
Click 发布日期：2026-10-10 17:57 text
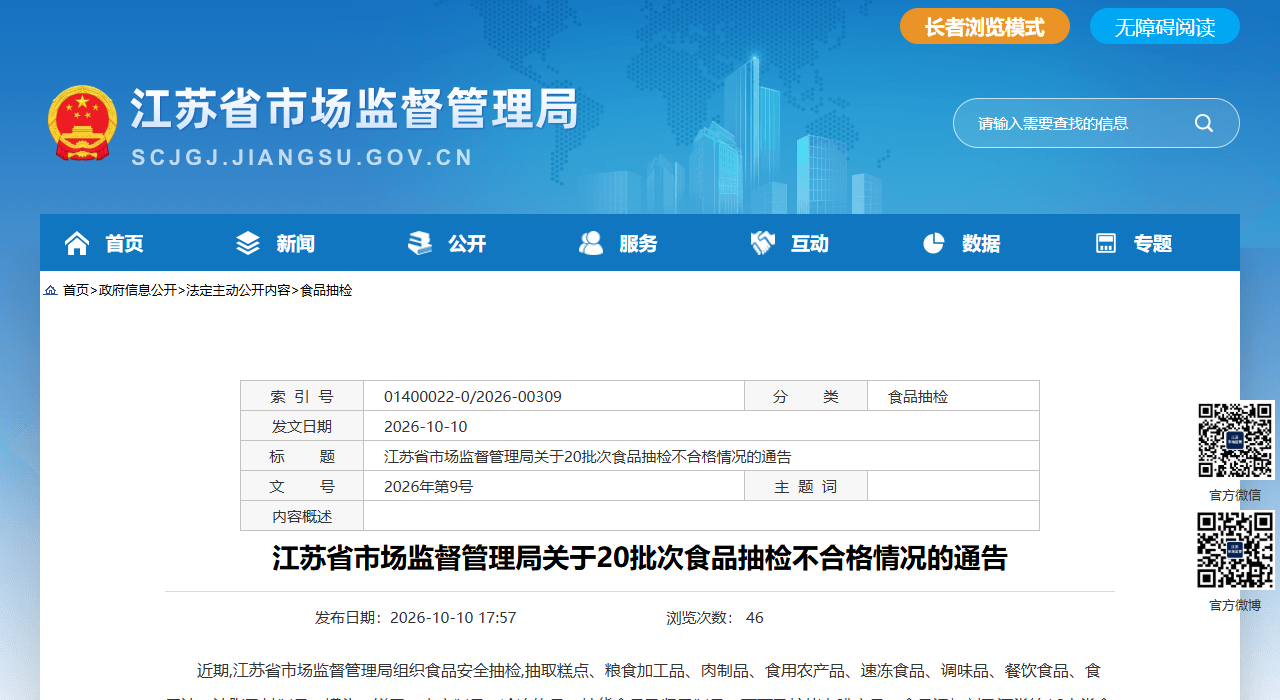point(416,617)
